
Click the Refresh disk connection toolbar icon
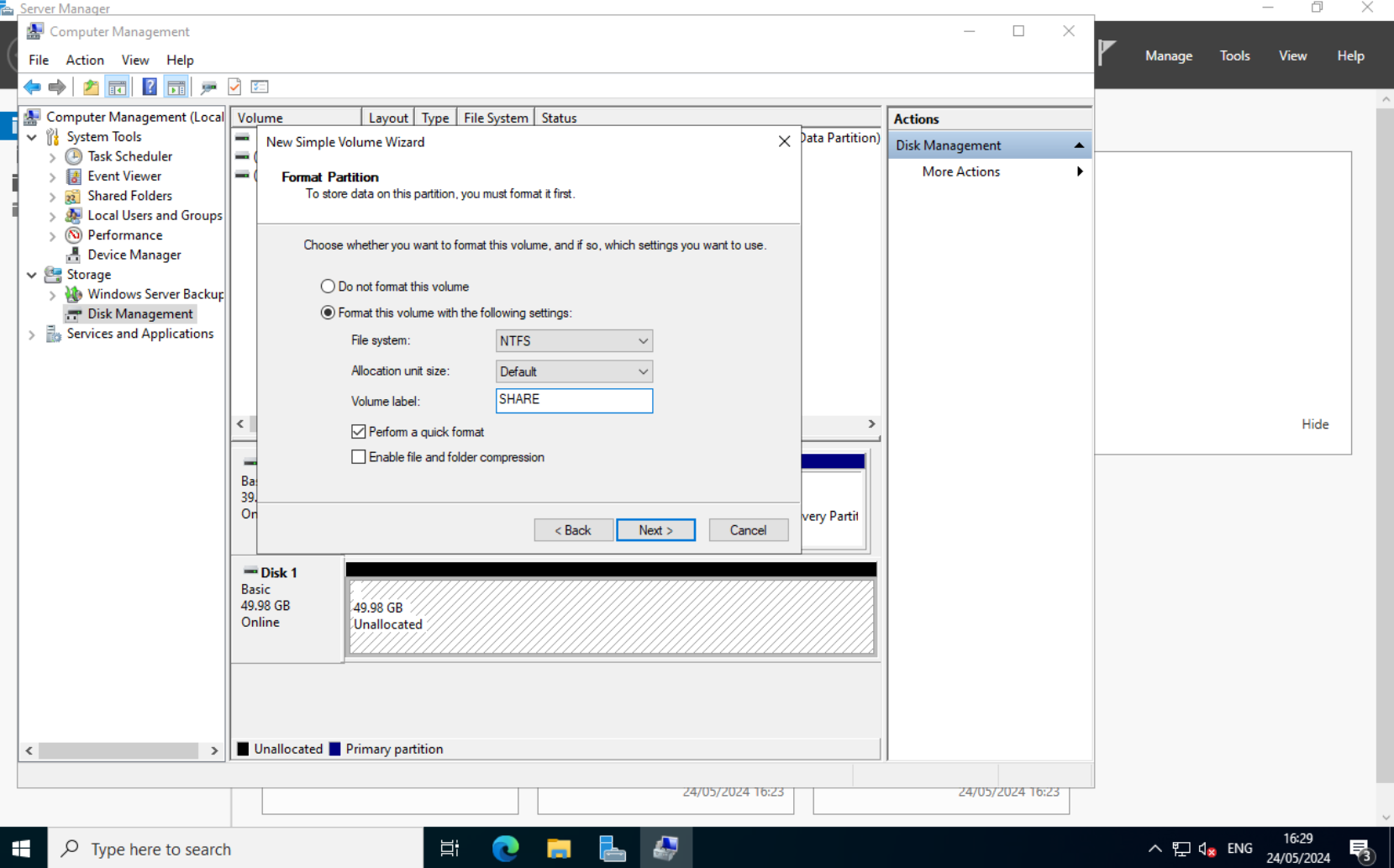208,87
